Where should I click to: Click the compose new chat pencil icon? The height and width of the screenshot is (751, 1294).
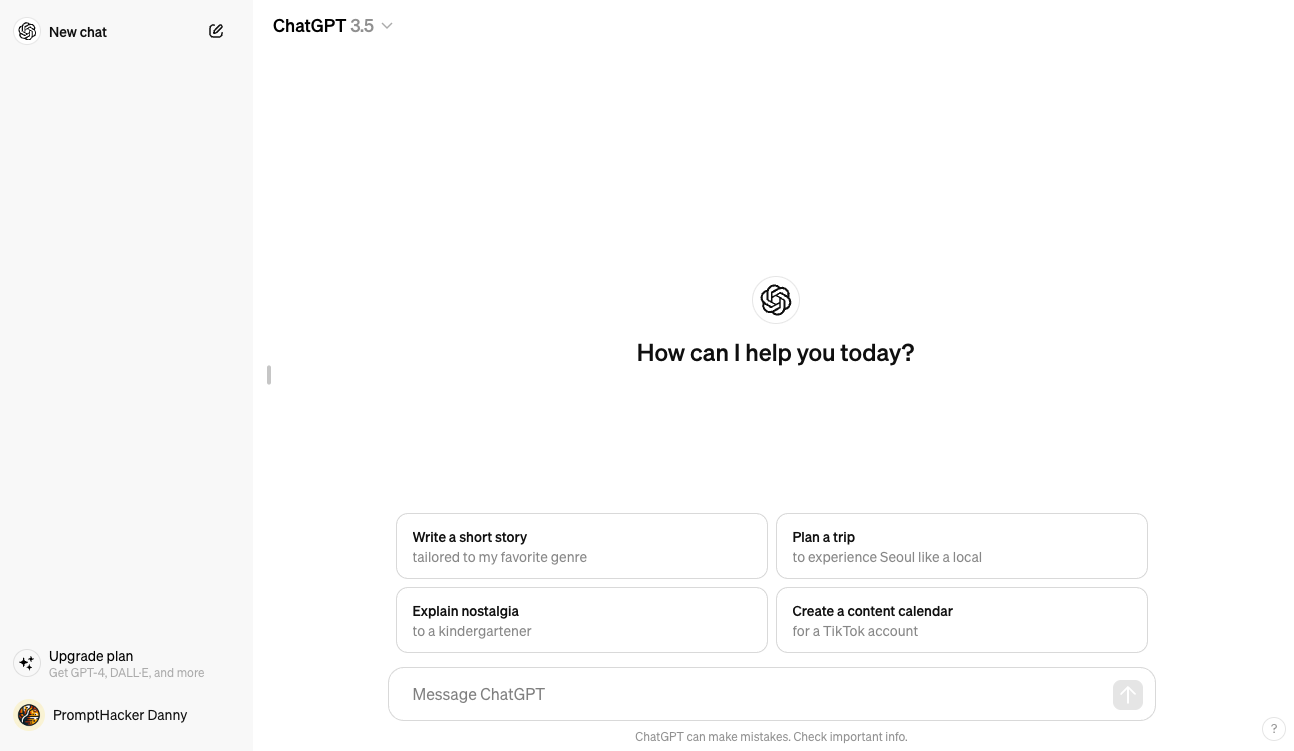point(216,31)
